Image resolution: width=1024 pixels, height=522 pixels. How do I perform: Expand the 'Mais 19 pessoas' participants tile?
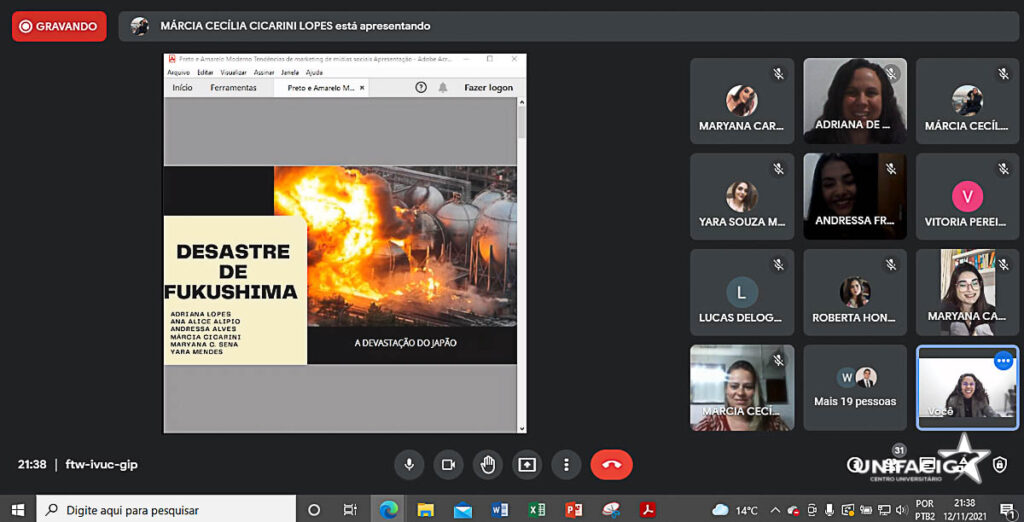[854, 387]
